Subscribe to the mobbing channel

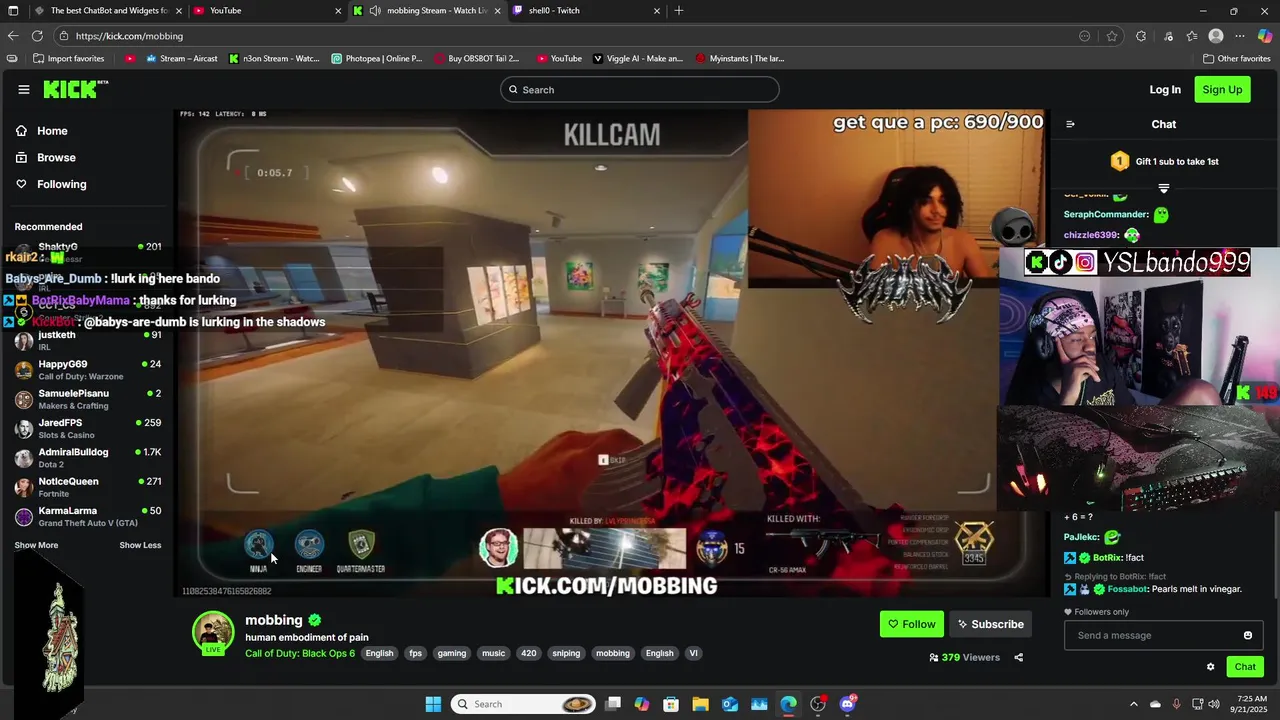point(990,624)
